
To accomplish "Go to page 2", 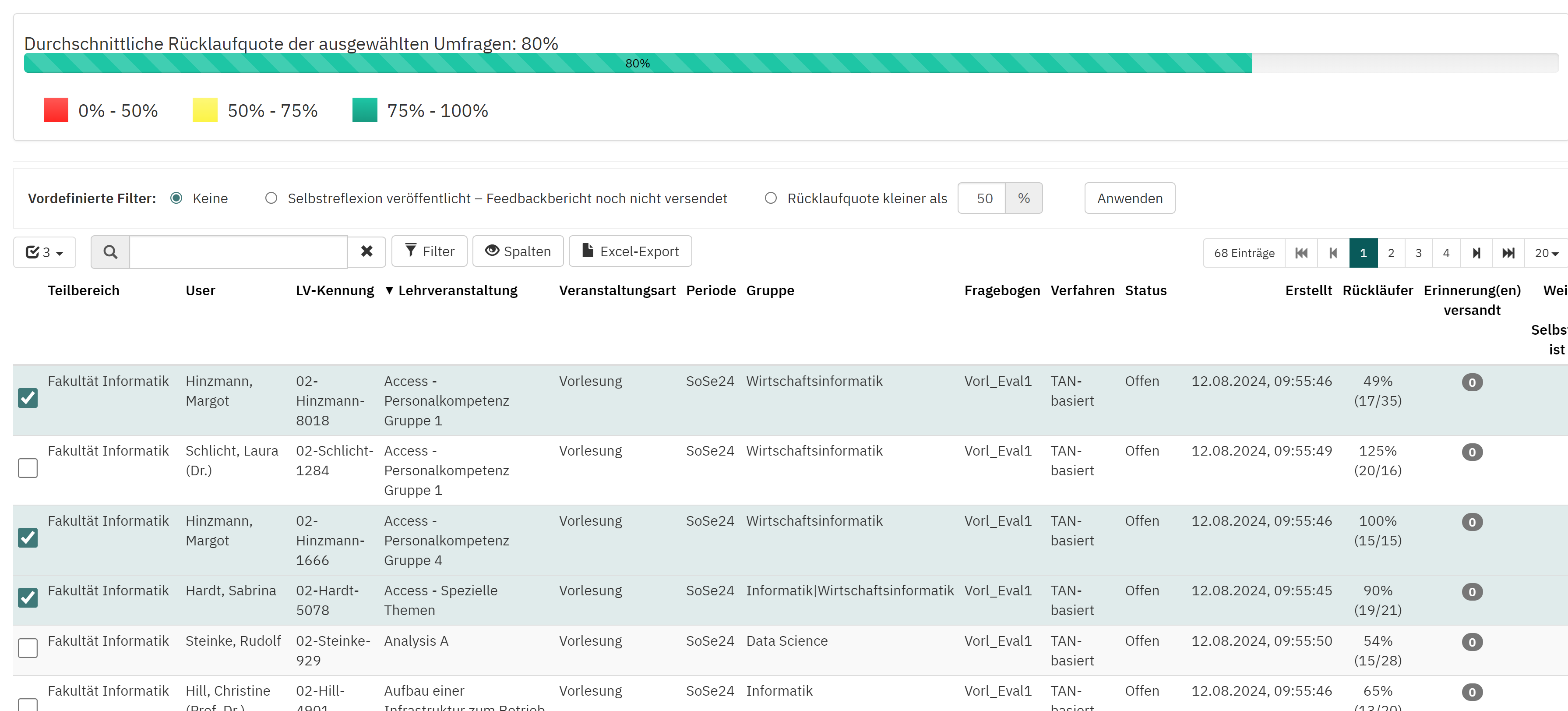I will (x=1391, y=253).
